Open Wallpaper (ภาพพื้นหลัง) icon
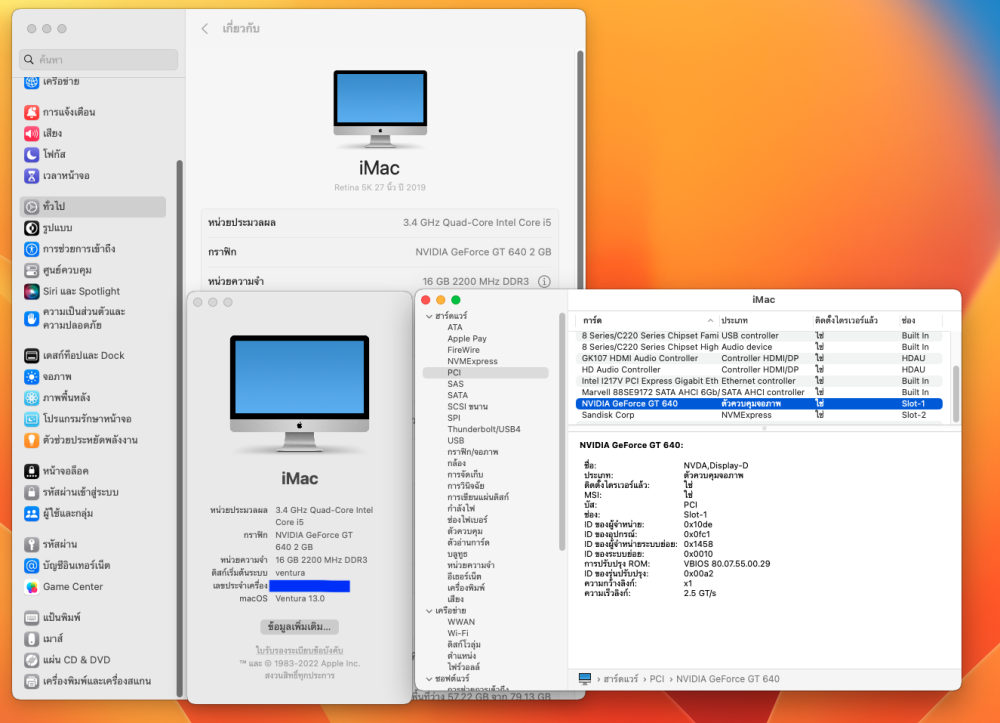 [x=31, y=398]
